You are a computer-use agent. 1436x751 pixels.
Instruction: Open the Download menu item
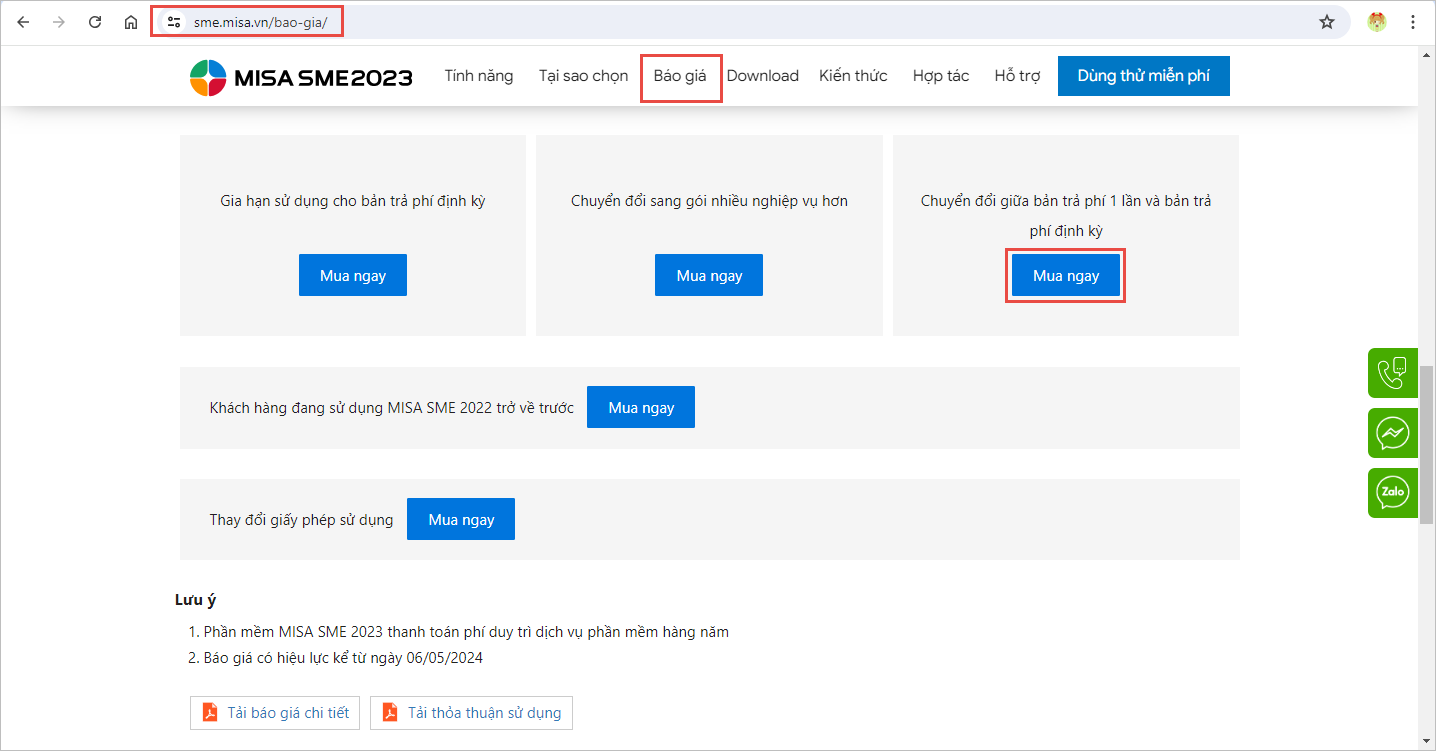762,76
